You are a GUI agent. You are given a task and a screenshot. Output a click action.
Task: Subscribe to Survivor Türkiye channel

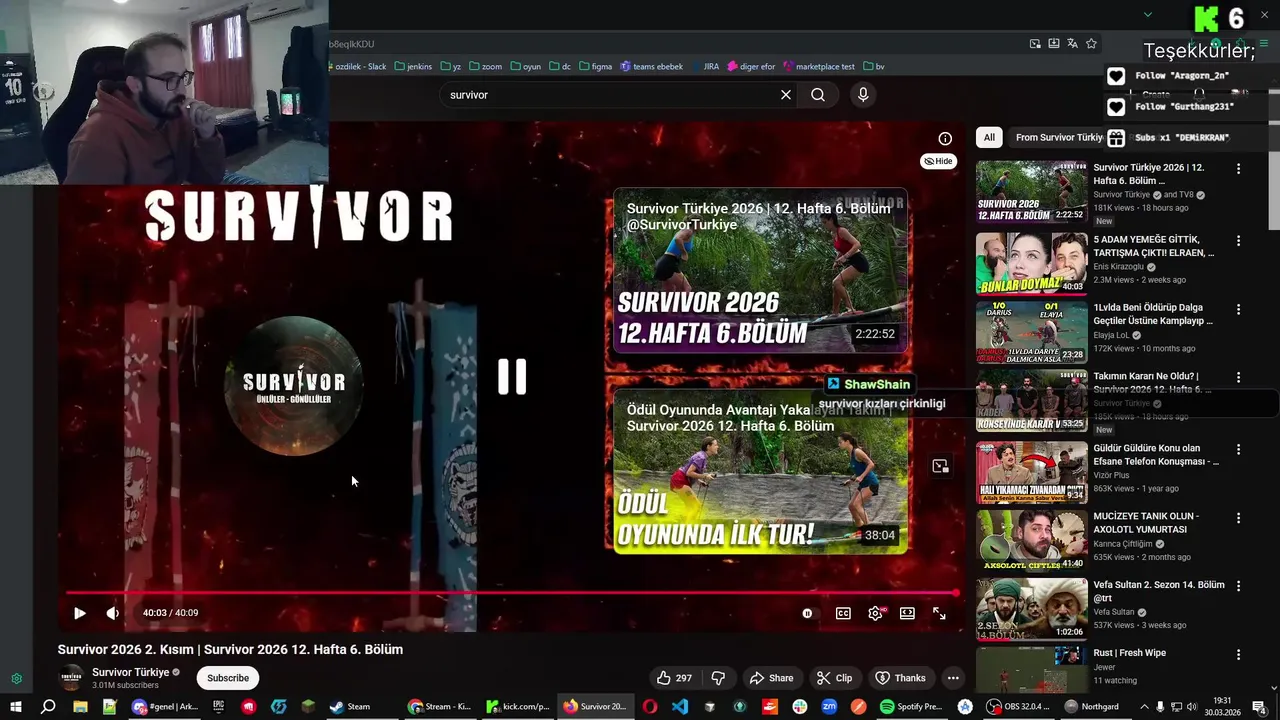click(228, 678)
